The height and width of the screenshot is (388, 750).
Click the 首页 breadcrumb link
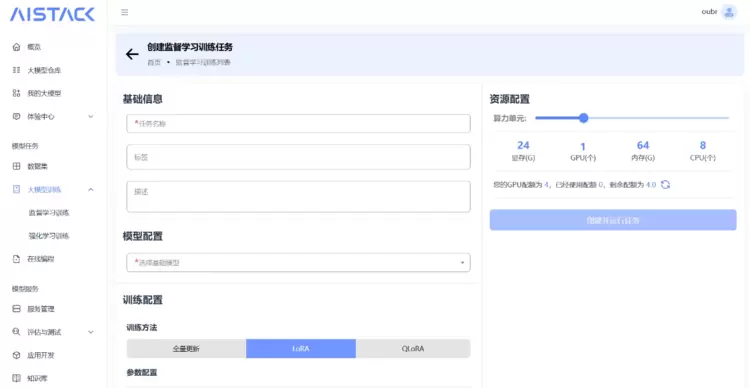click(154, 63)
